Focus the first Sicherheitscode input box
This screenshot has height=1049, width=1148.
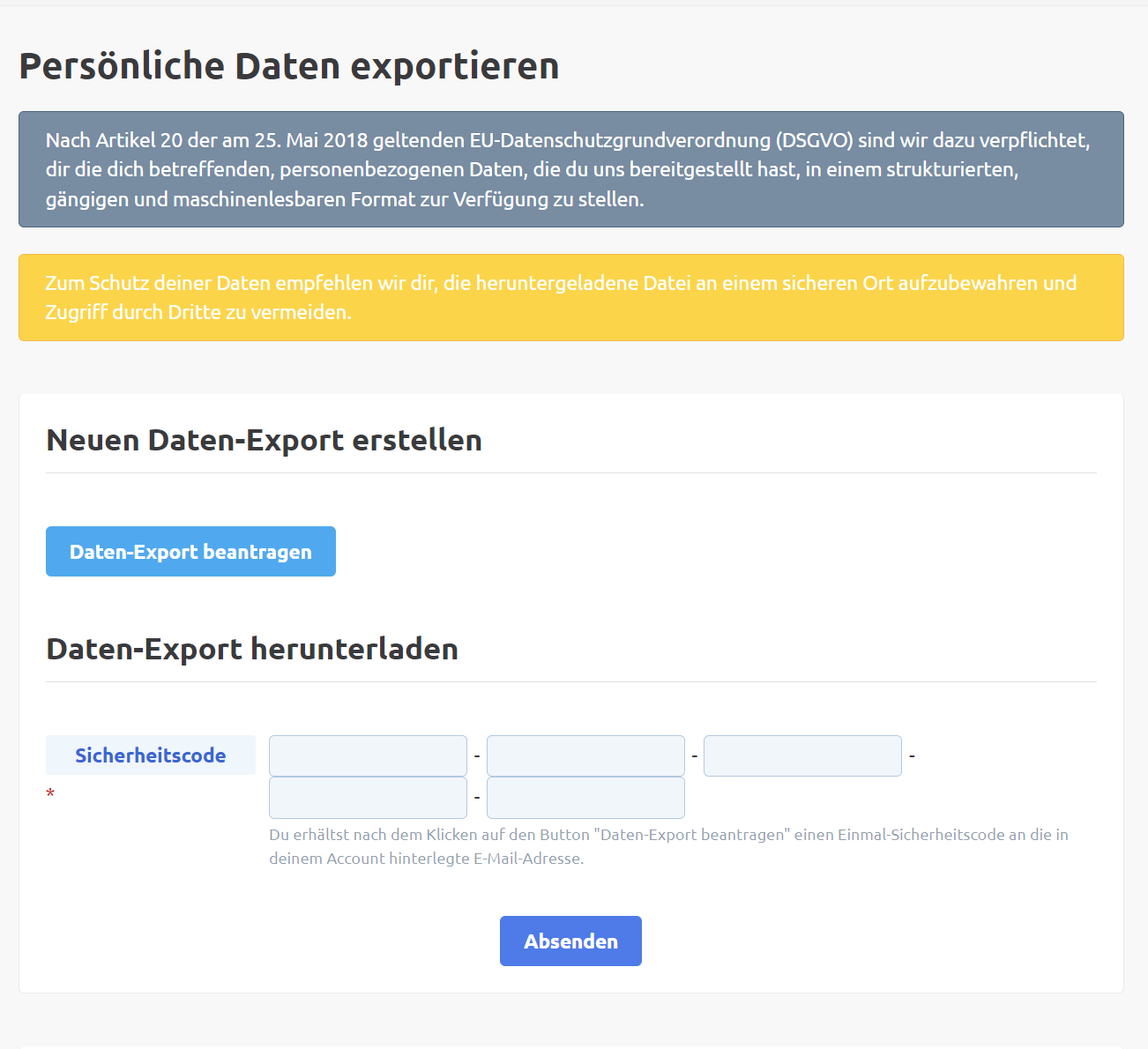[x=368, y=755]
